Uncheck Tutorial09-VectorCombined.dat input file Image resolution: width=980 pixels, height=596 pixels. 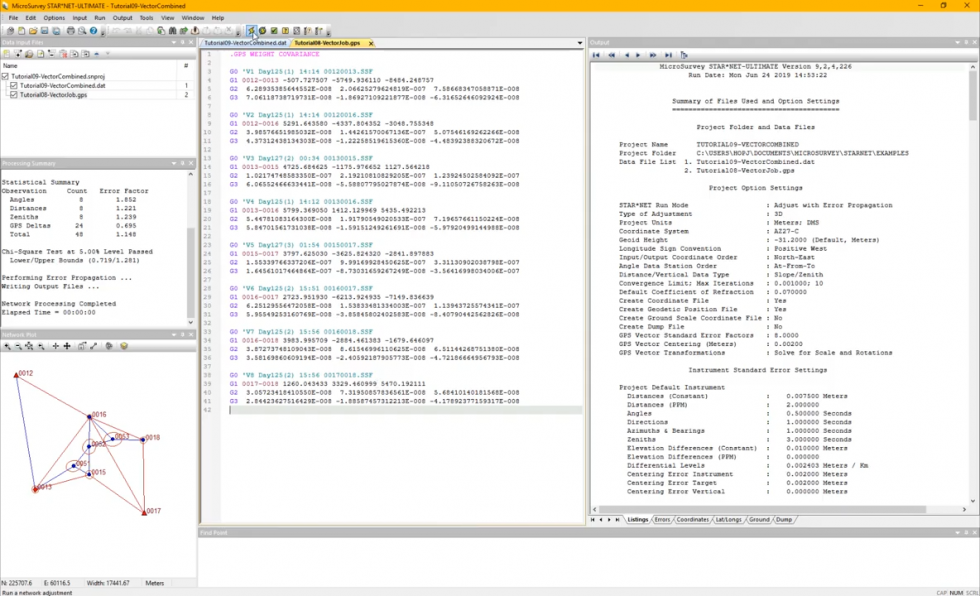click(x=13, y=86)
